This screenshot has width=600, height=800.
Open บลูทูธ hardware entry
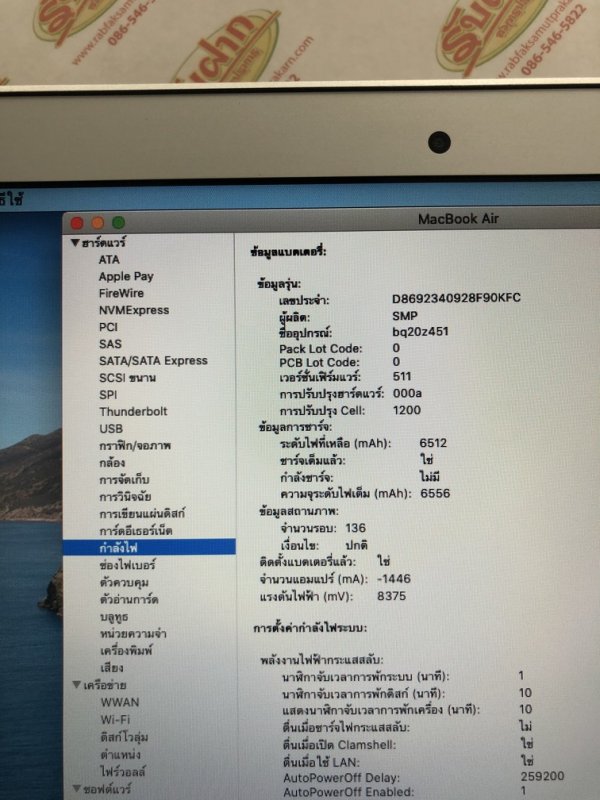point(114,617)
